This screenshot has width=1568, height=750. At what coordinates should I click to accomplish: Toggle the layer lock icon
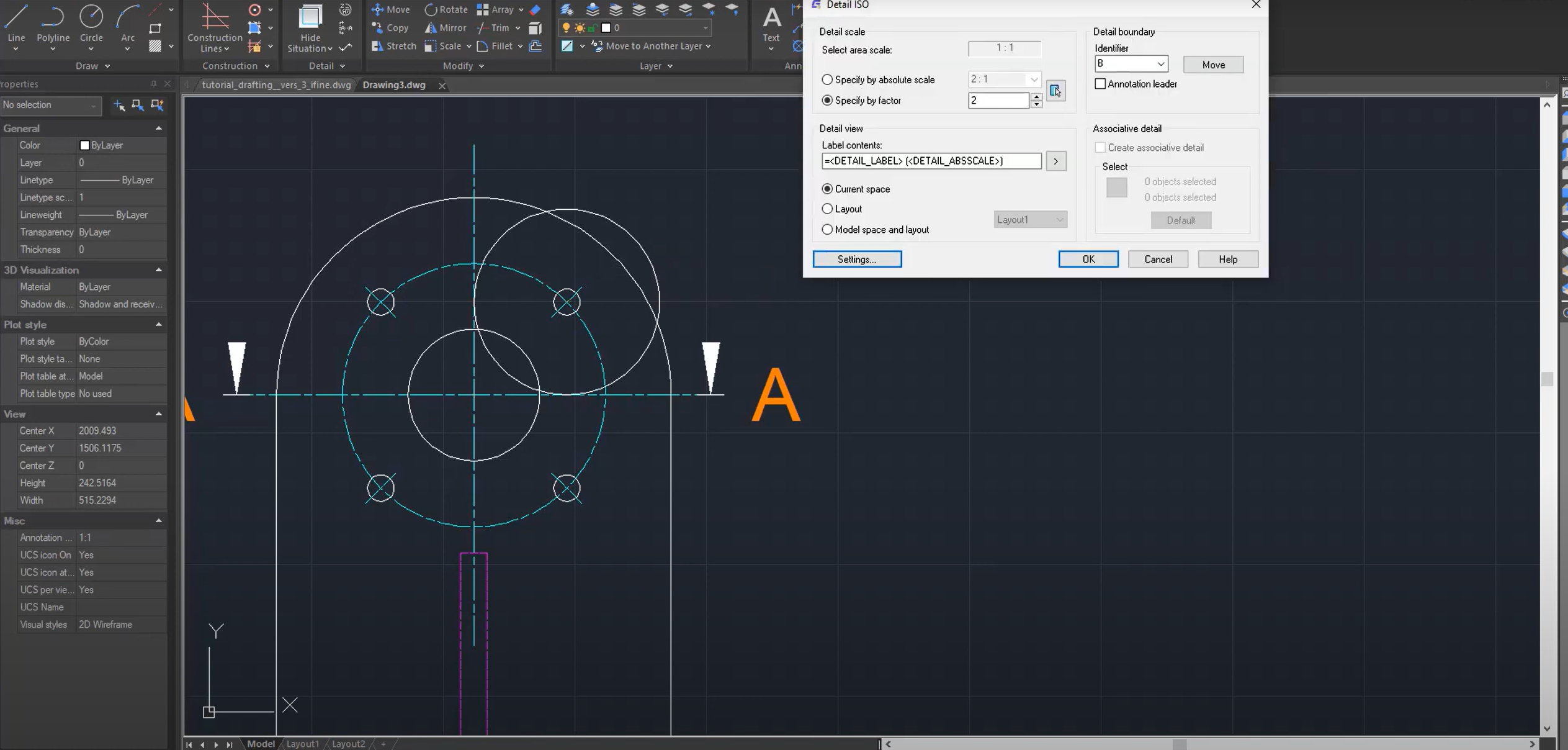[592, 28]
